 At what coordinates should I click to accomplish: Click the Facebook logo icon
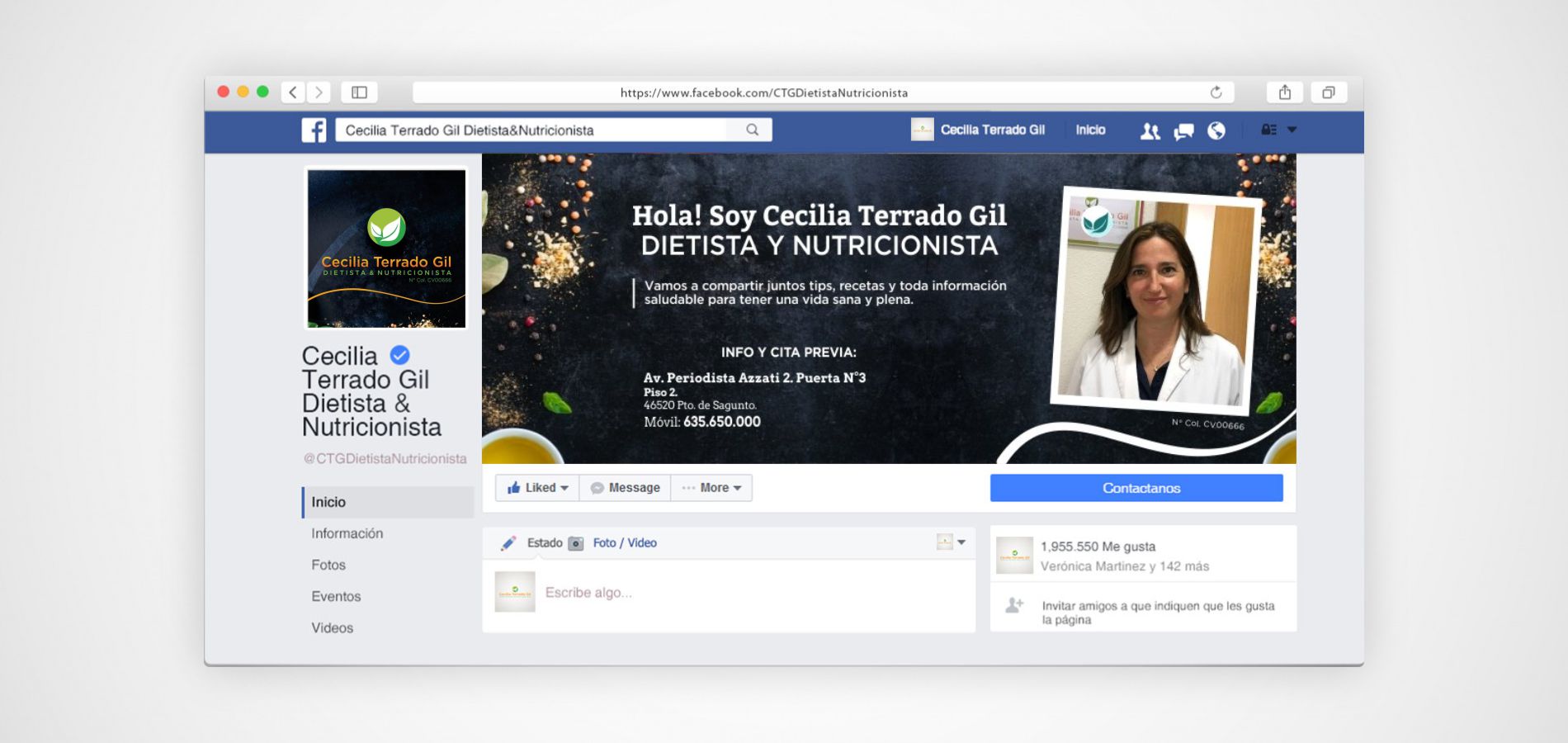coord(314,130)
